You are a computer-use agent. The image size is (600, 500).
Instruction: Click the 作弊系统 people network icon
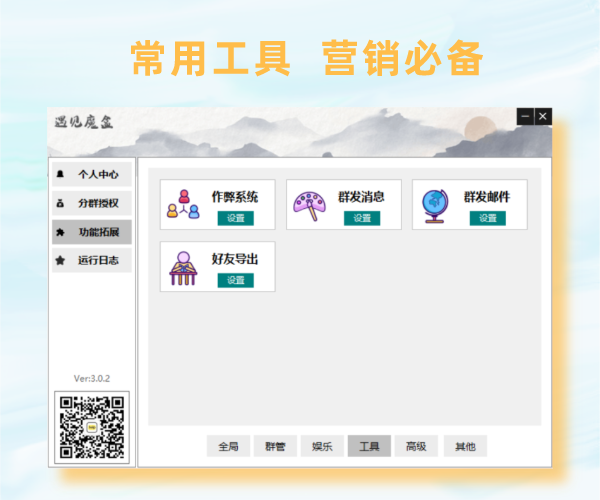click(x=183, y=204)
